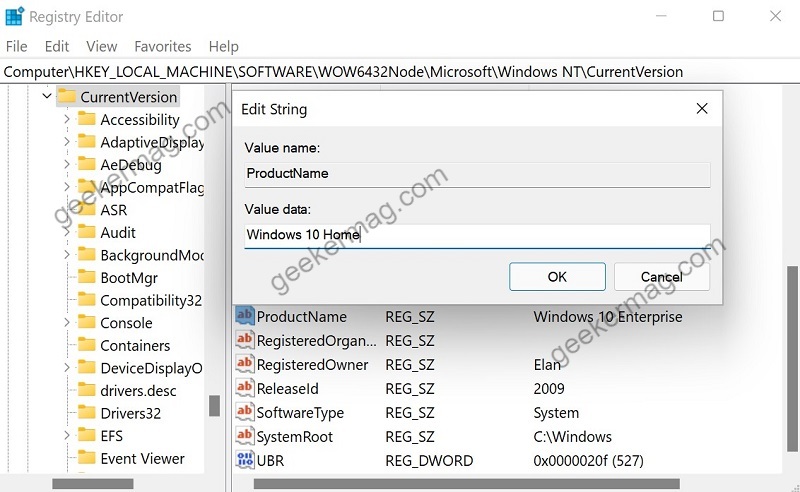The width and height of the screenshot is (800, 492).
Task: Close the Edit String dialog
Action: tap(702, 108)
